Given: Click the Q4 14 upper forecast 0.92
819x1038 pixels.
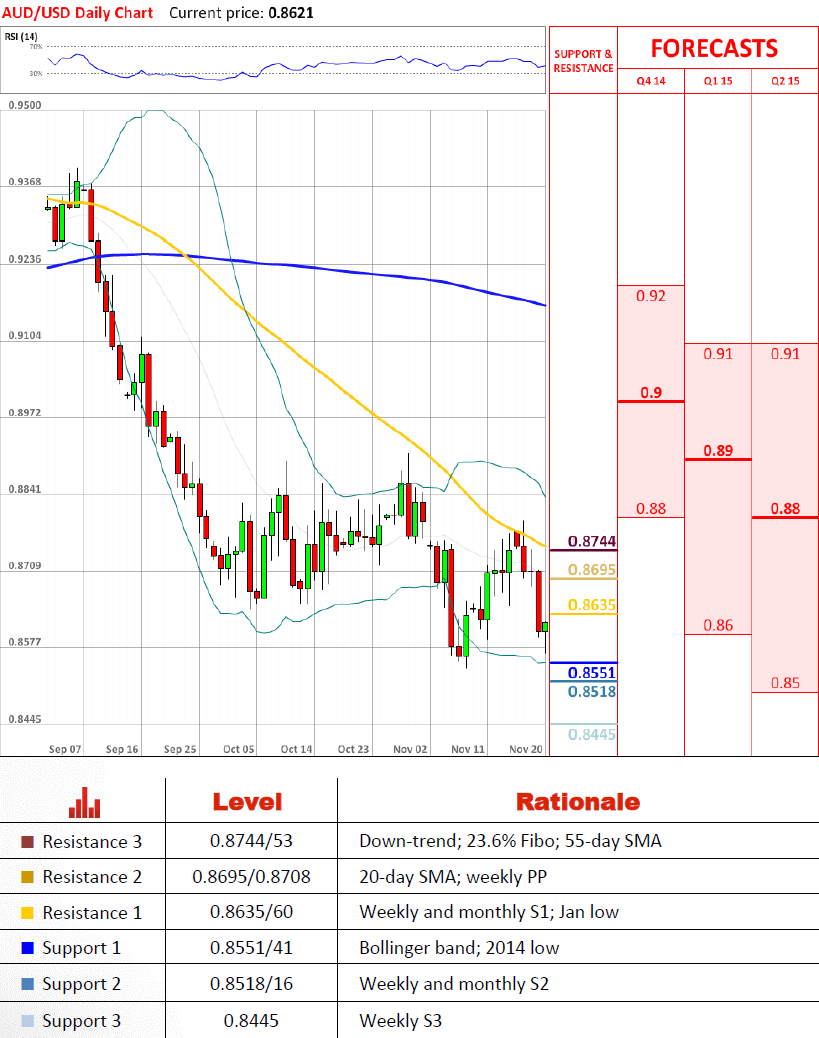Looking at the screenshot, I should click(x=651, y=296).
